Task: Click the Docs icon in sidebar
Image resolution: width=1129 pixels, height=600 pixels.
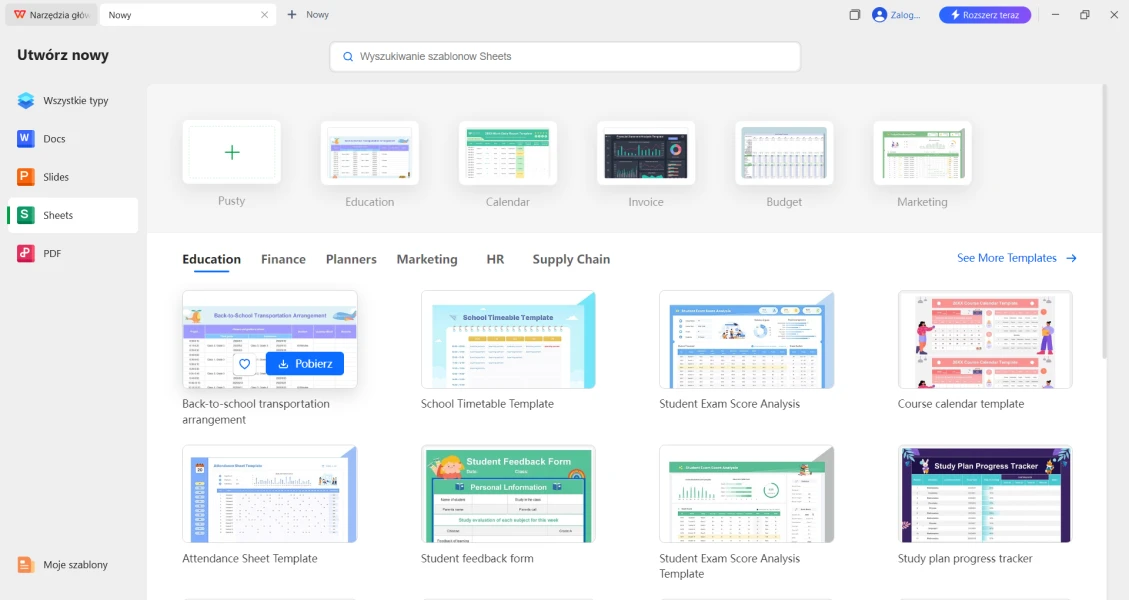Action: [x=26, y=139]
